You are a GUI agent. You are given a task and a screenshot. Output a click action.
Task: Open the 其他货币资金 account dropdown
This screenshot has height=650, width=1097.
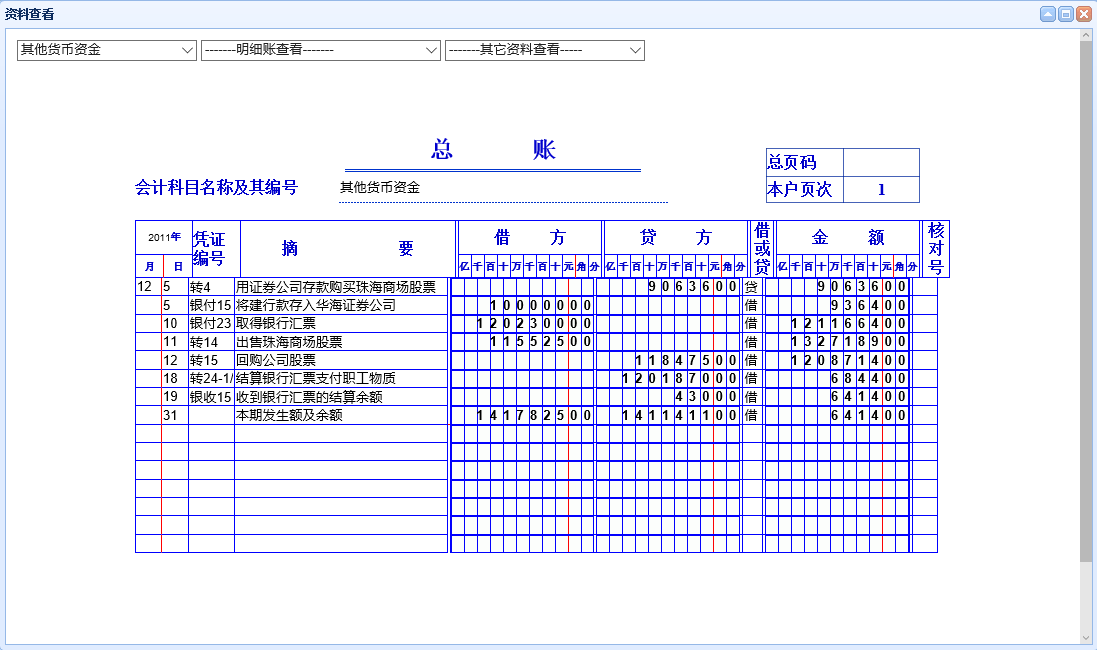click(x=106, y=50)
